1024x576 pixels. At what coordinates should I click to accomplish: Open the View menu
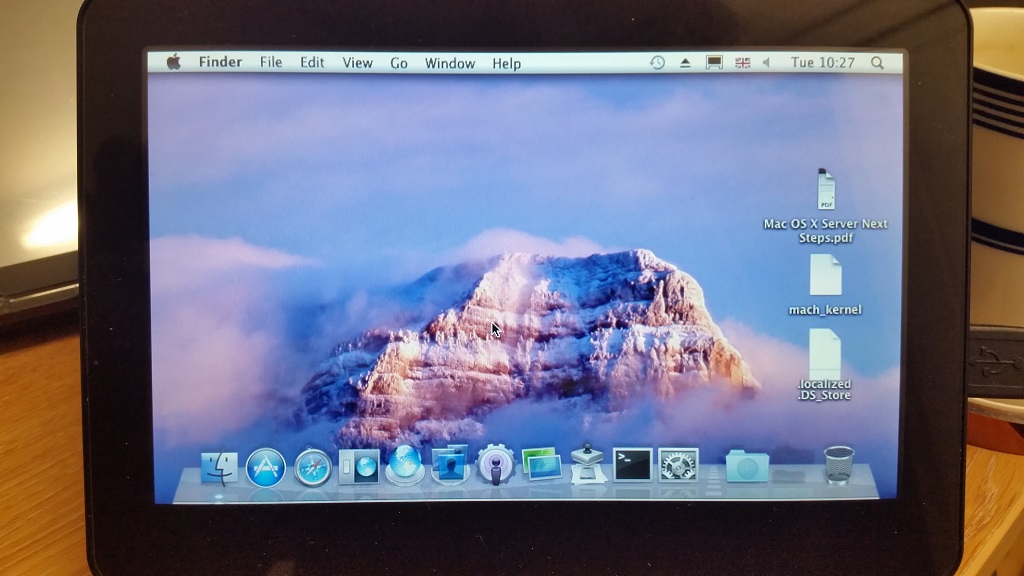click(x=357, y=63)
